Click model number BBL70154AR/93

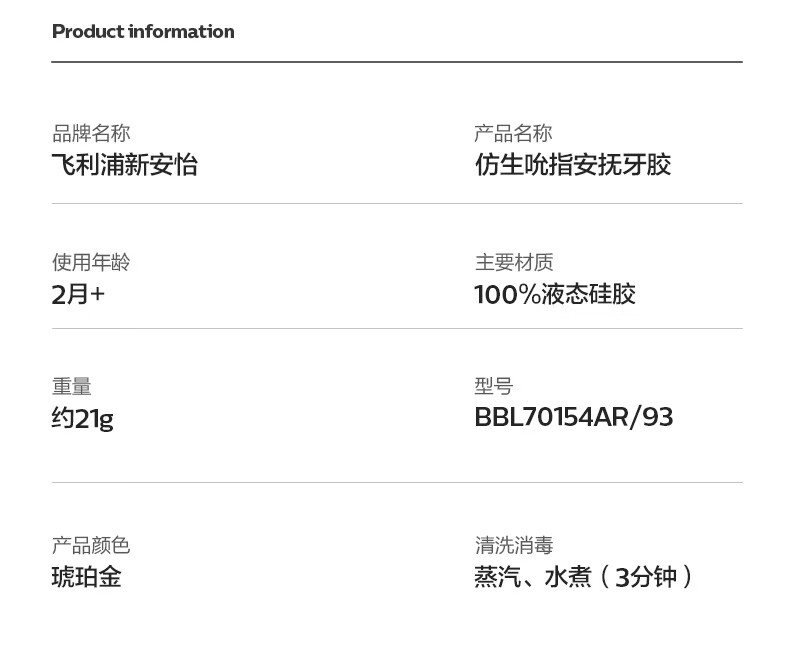tap(573, 417)
